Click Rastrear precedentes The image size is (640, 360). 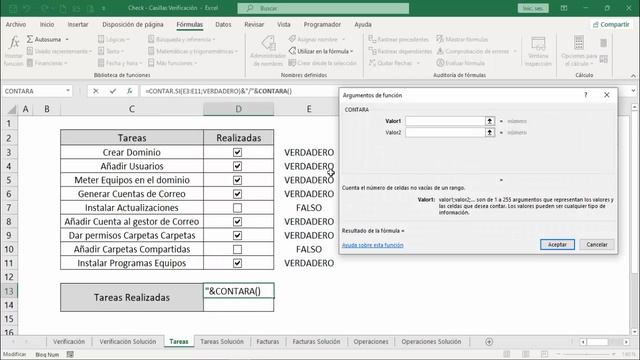coord(398,39)
